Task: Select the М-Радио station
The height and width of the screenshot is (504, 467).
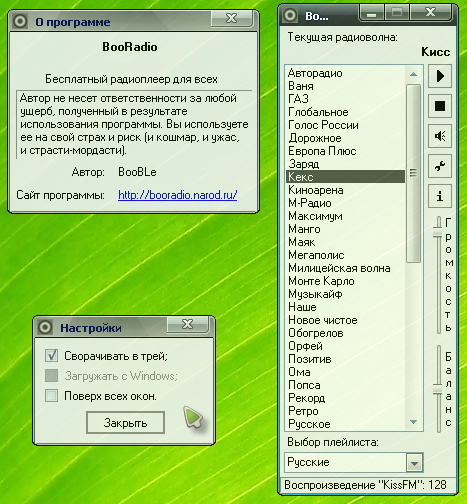Action: tap(345, 203)
